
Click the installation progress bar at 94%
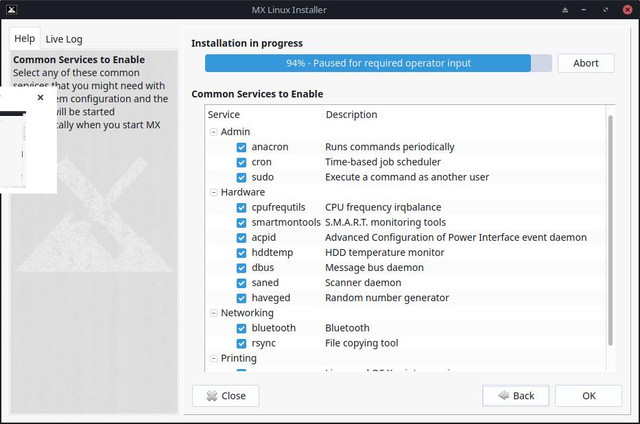378,63
